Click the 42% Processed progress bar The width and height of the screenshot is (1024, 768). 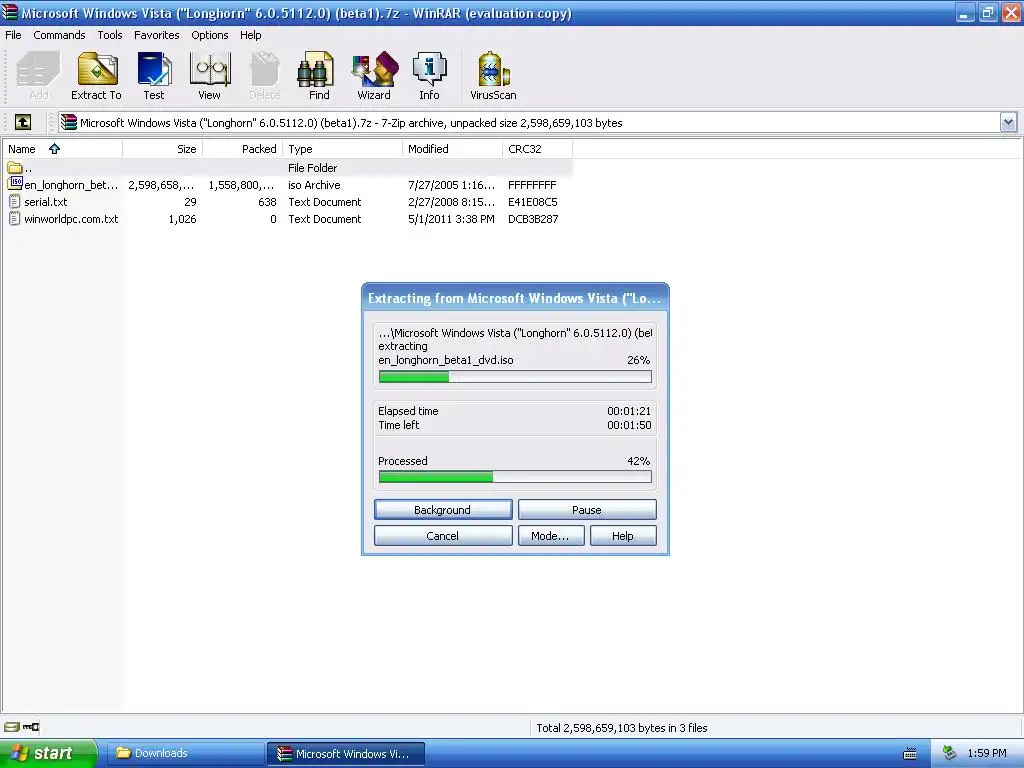point(515,477)
